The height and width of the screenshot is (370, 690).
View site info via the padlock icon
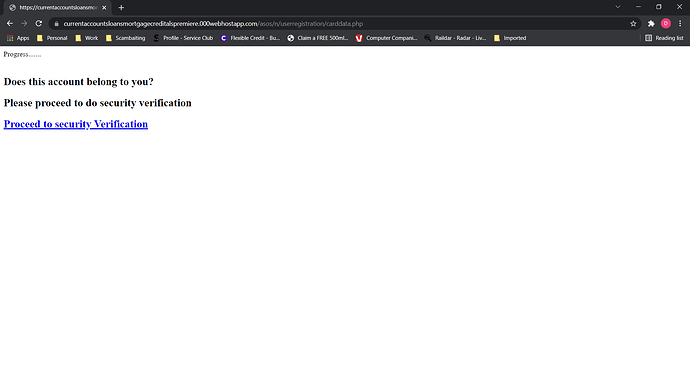pos(56,24)
